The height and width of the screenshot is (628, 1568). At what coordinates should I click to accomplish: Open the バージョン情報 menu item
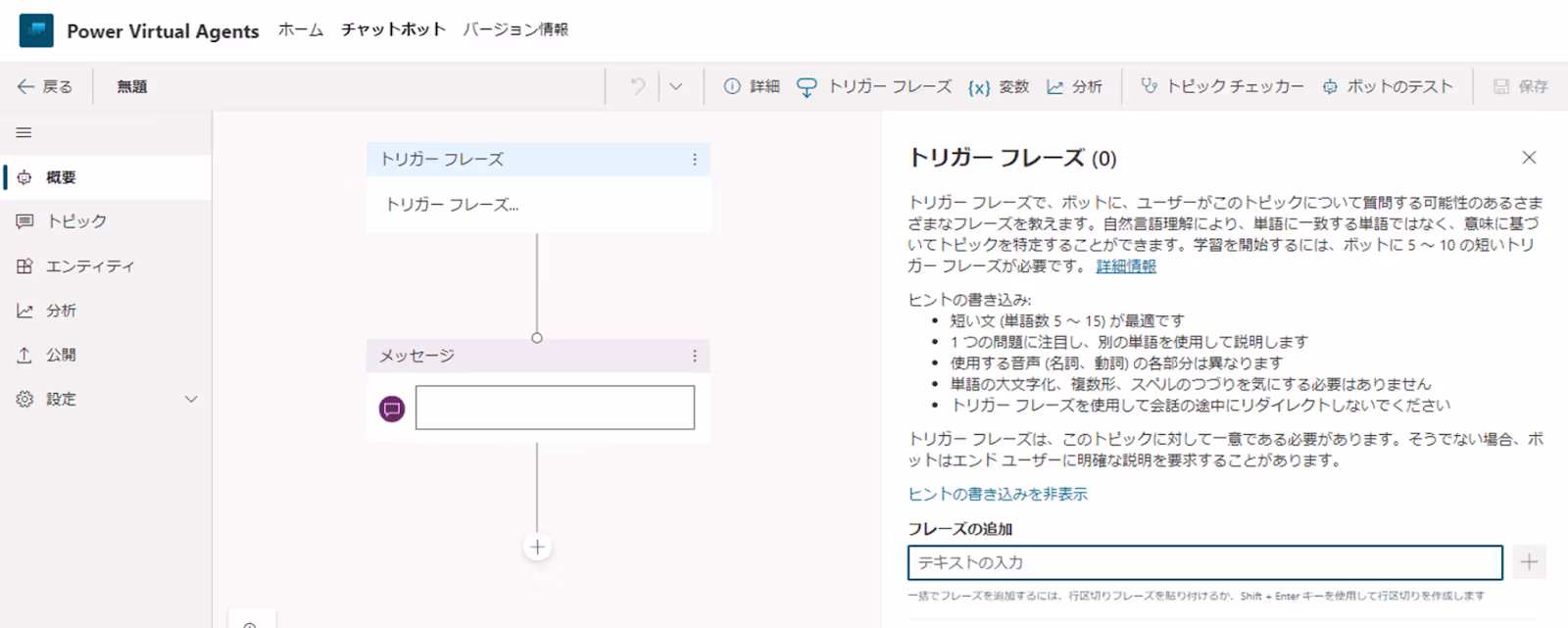point(515,29)
